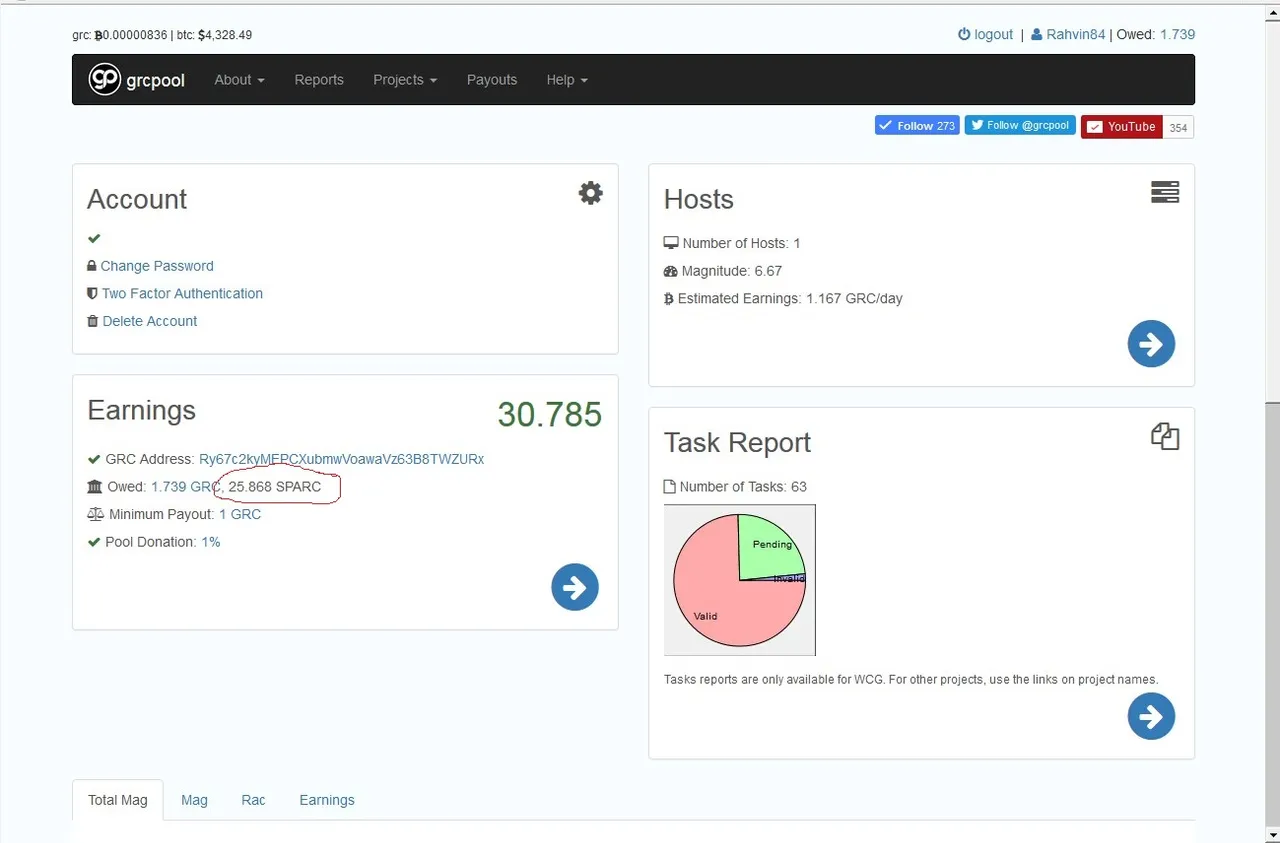
Task: Click the monitor icon beside Number of Hosts
Action: tap(671, 243)
